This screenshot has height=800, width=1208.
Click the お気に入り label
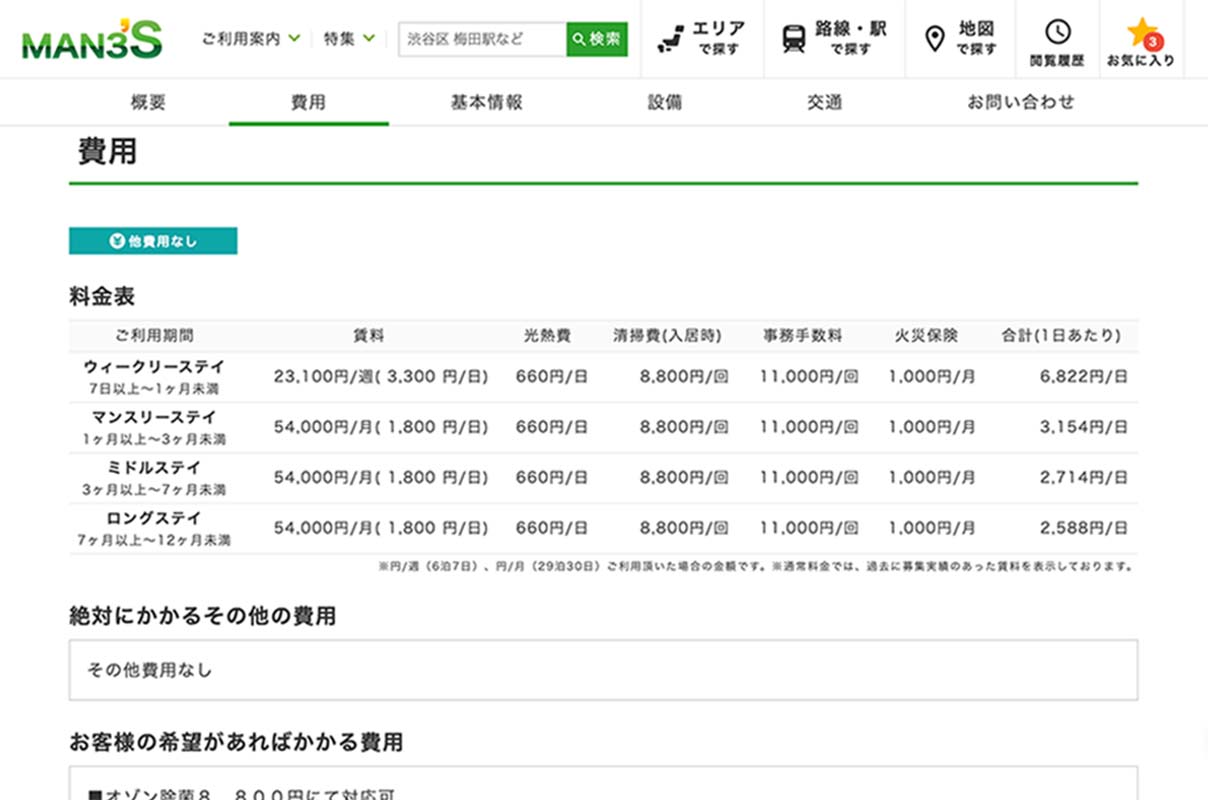pos(1141,61)
